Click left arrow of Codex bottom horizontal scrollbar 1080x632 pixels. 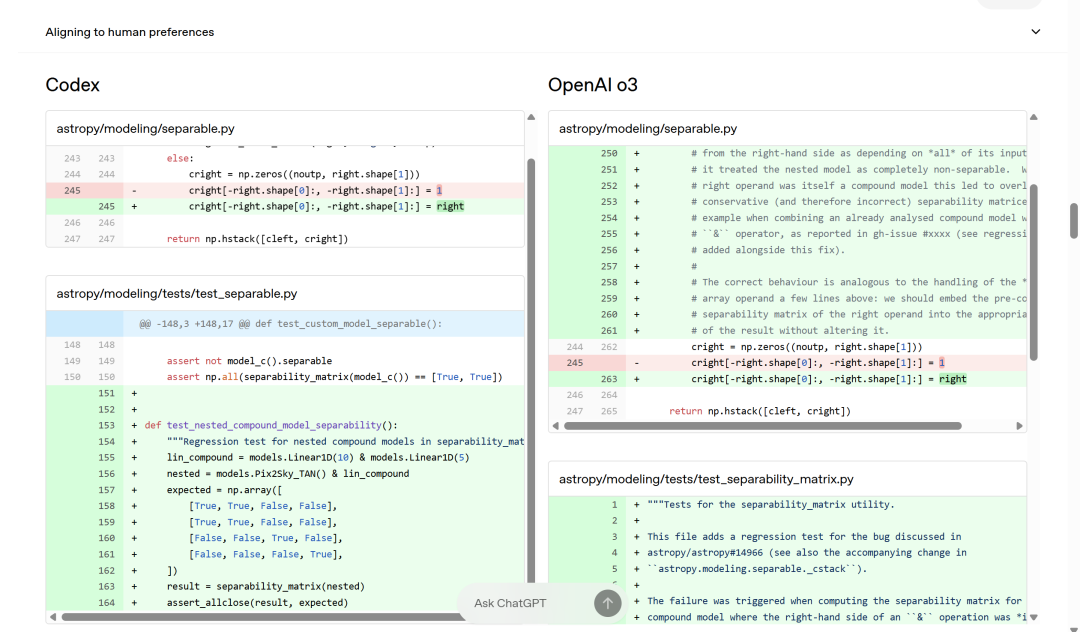(x=52, y=616)
